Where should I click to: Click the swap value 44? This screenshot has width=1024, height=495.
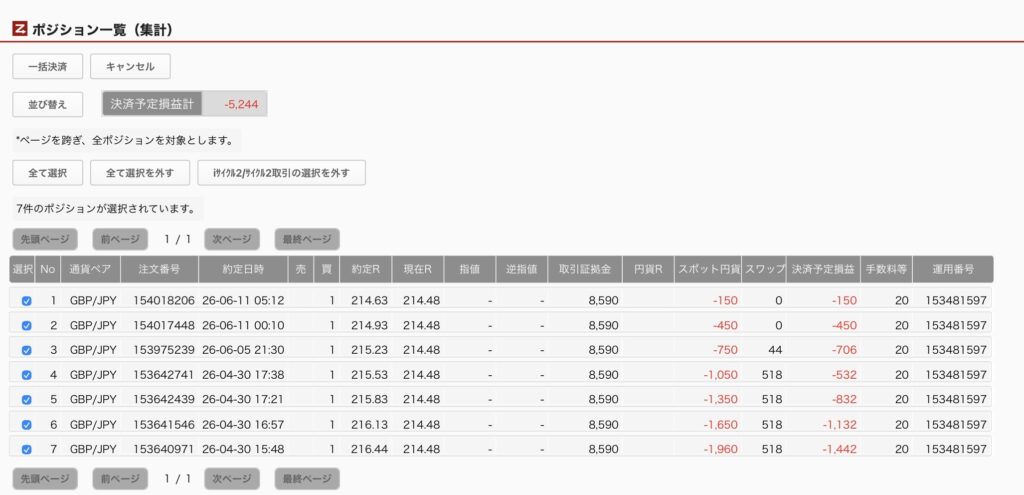click(775, 350)
